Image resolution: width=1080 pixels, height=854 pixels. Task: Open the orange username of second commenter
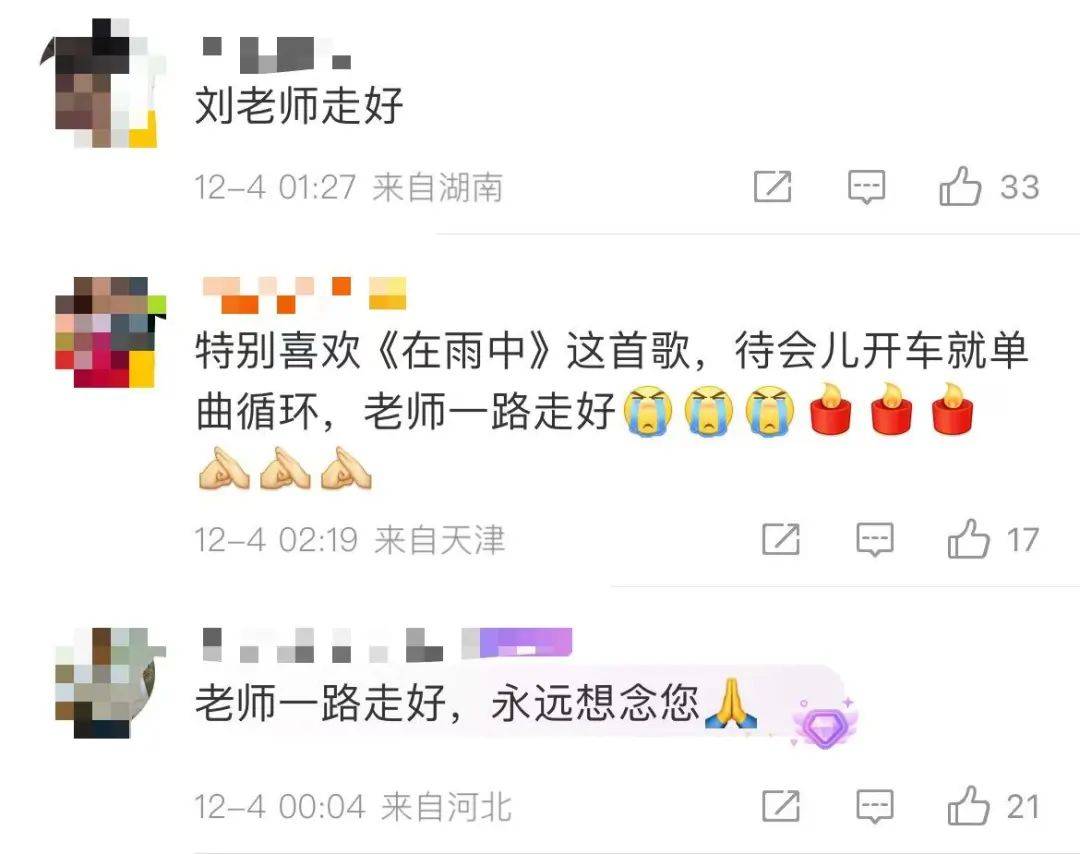[304, 295]
